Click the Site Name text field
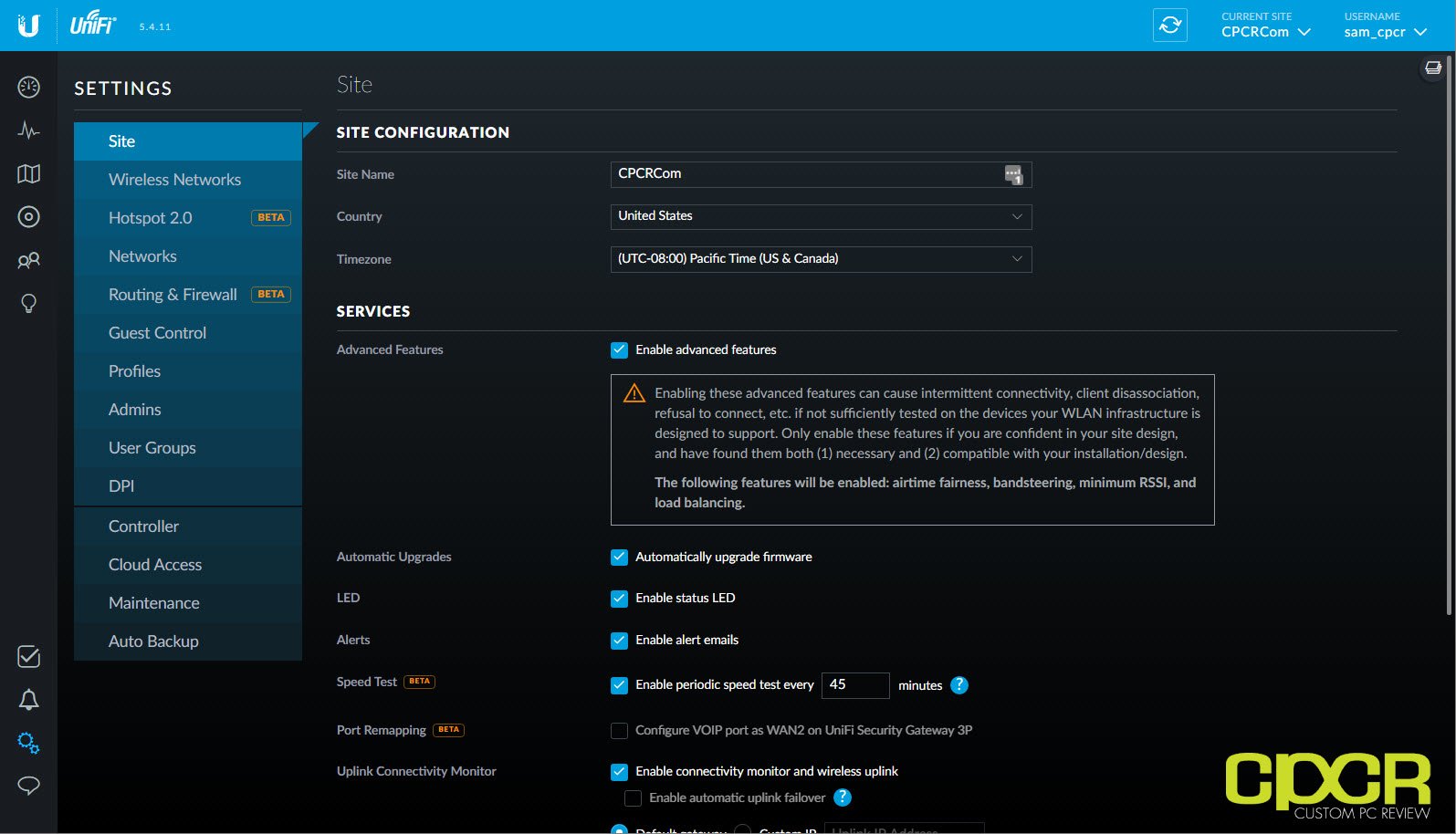This screenshot has width=1456, height=834. pos(821,174)
